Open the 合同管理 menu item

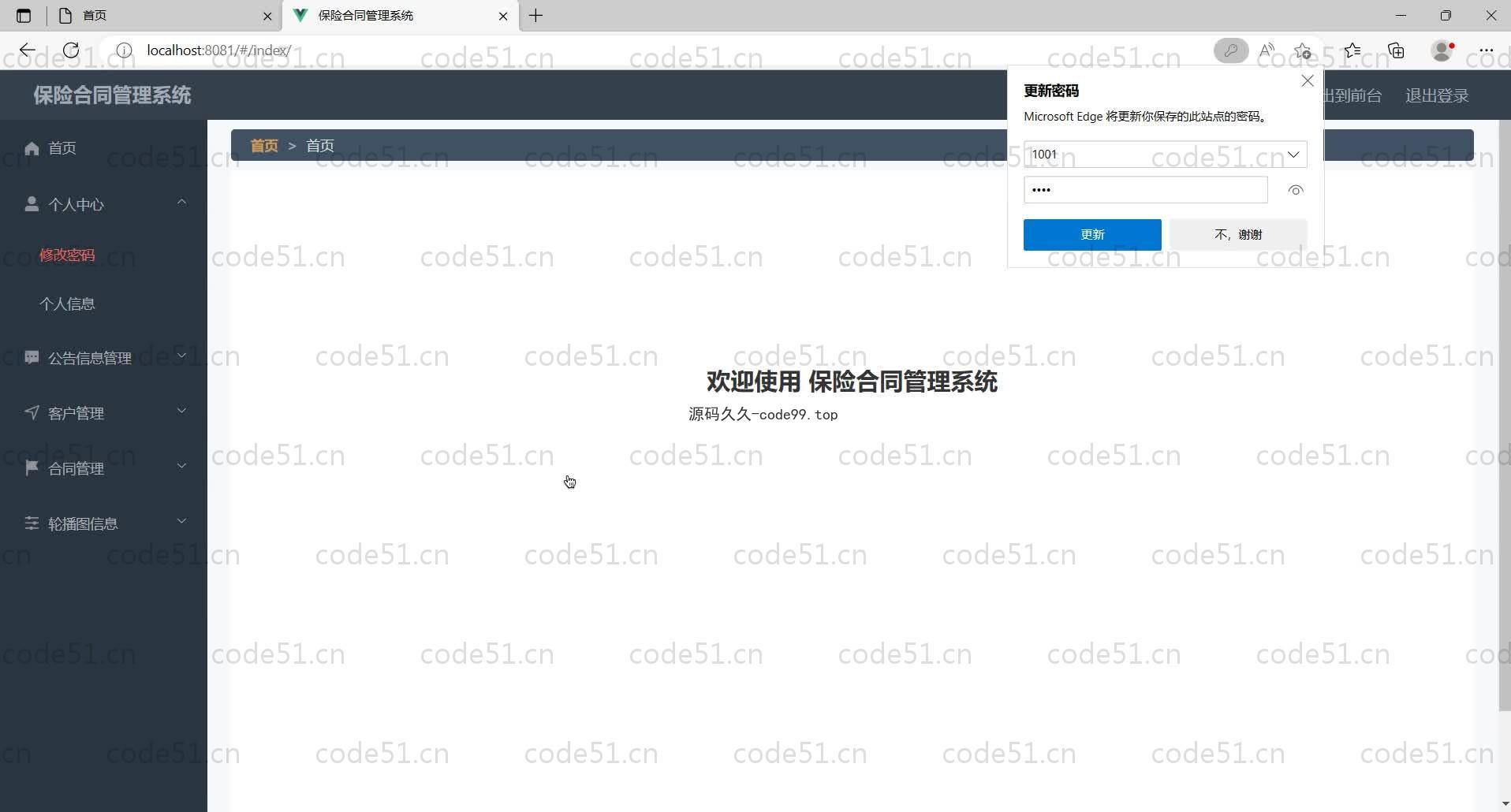[x=103, y=468]
